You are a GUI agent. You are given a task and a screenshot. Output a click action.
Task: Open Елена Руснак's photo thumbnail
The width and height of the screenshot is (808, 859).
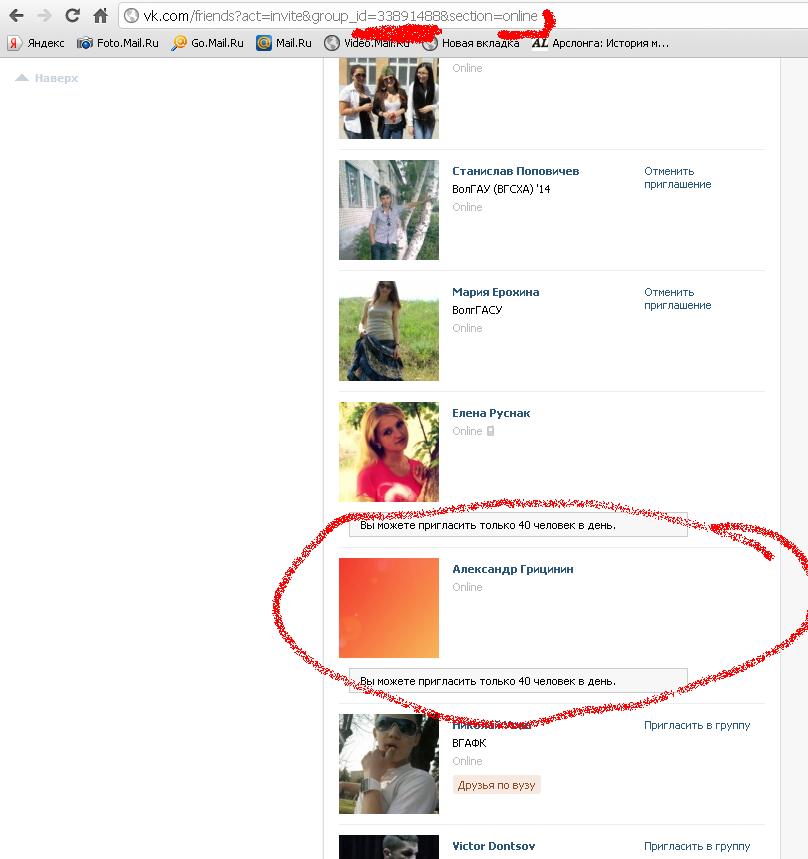click(389, 452)
